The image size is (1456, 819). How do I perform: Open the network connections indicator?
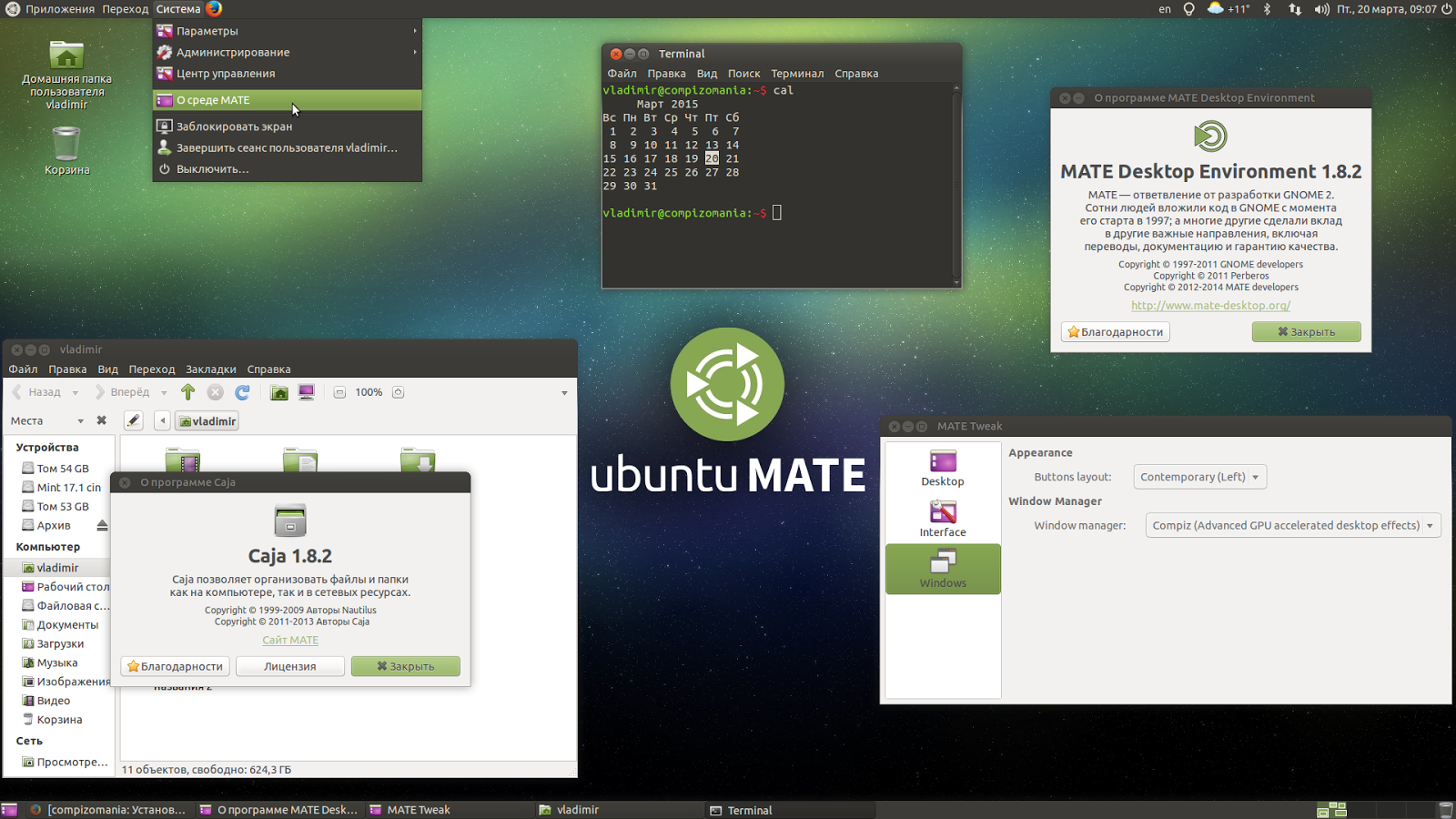1295,9
